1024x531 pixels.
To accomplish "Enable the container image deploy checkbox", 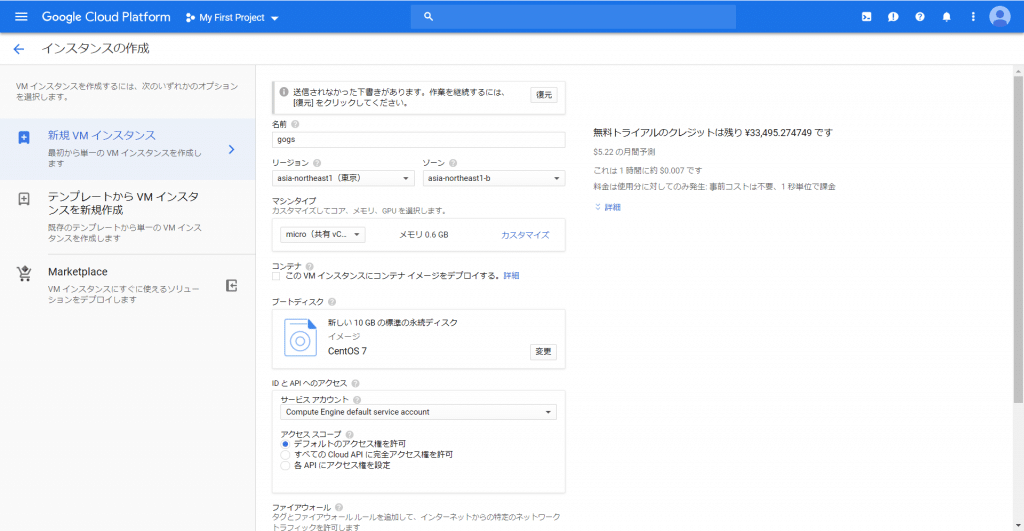I will point(276,276).
